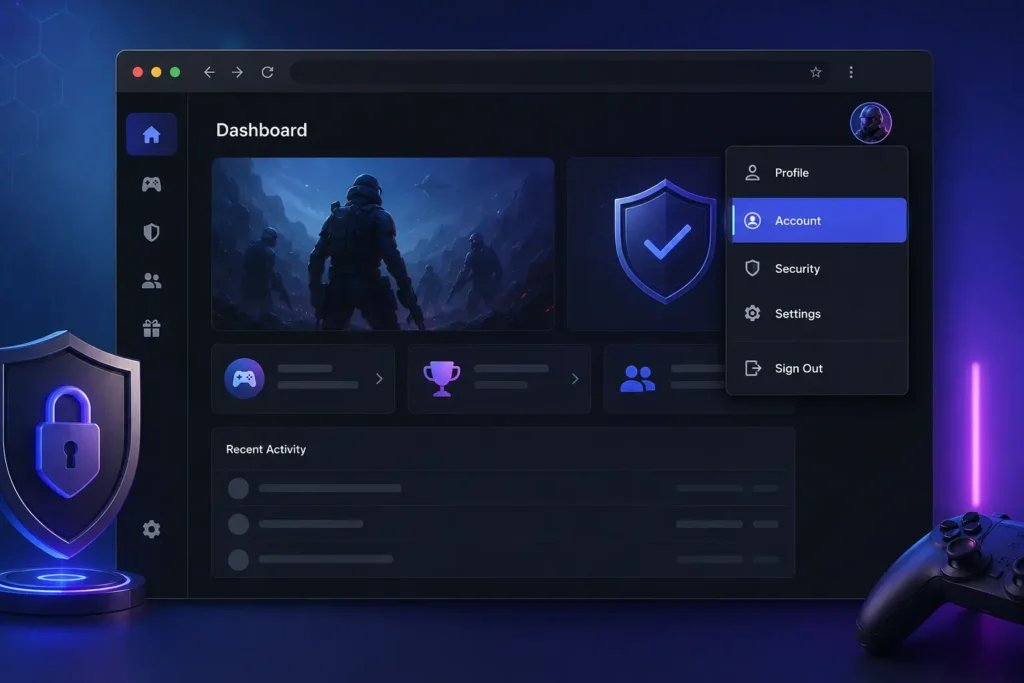Go back with the browser left arrow
Viewport: 1024px width, 683px height.
tap(209, 72)
